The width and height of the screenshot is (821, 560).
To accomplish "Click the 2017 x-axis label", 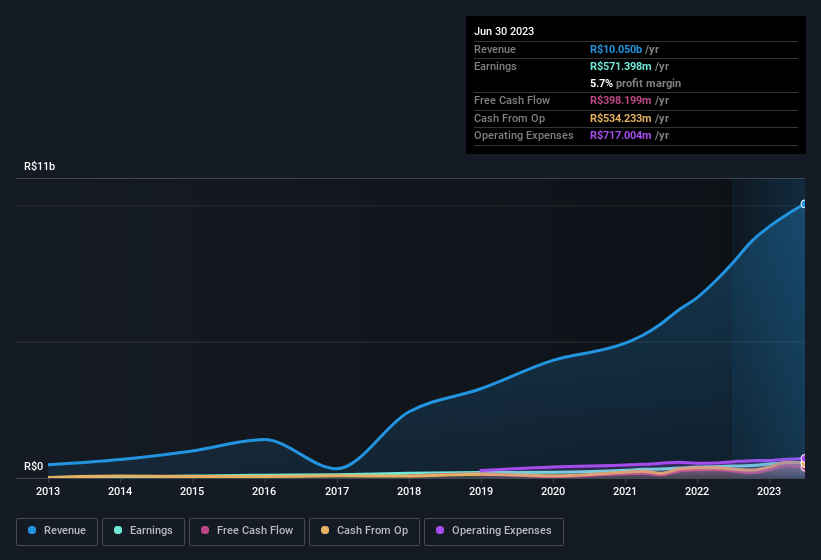I will click(x=337, y=491).
